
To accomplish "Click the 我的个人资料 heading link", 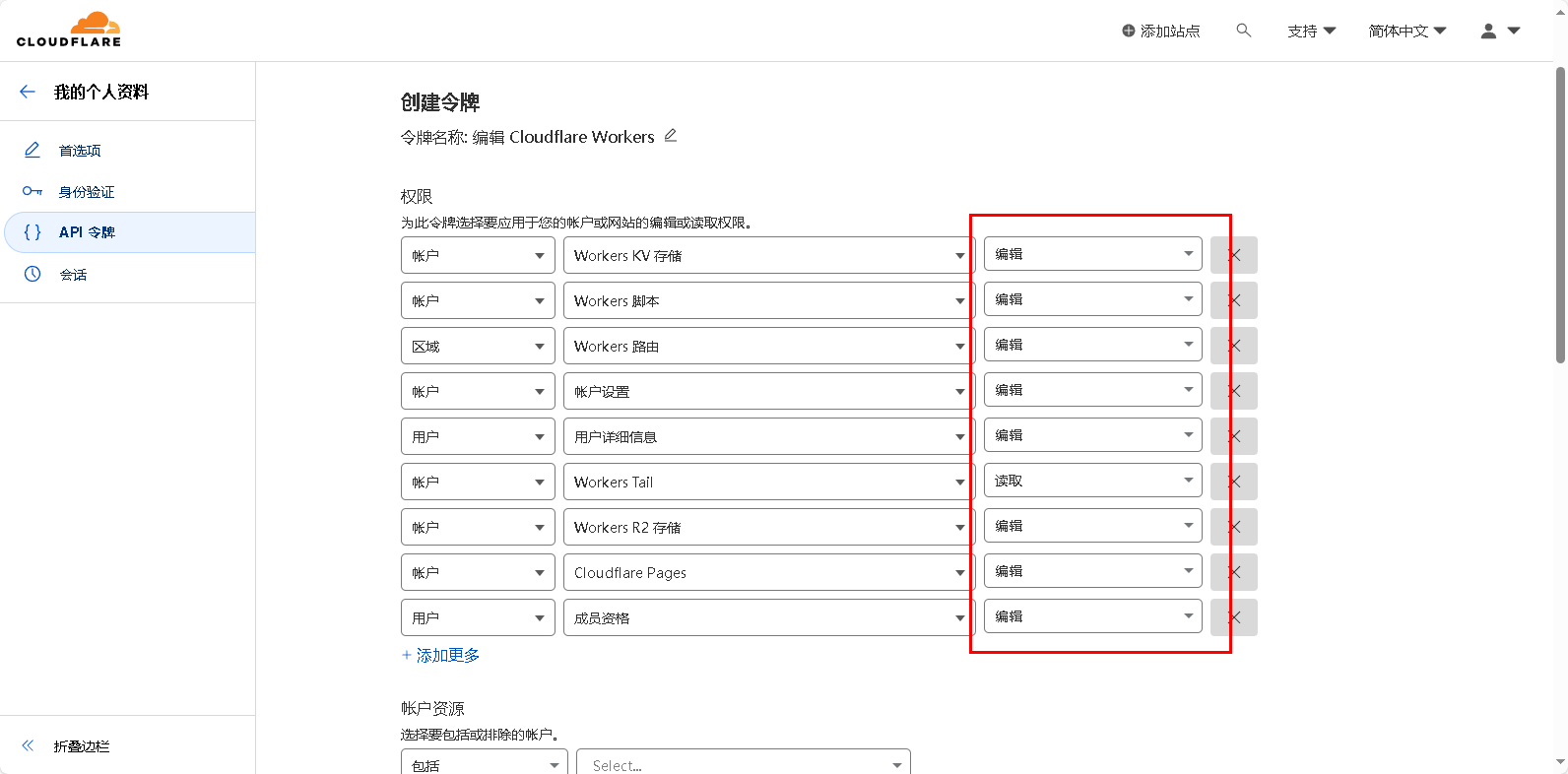I will pyautogui.click(x=101, y=92).
